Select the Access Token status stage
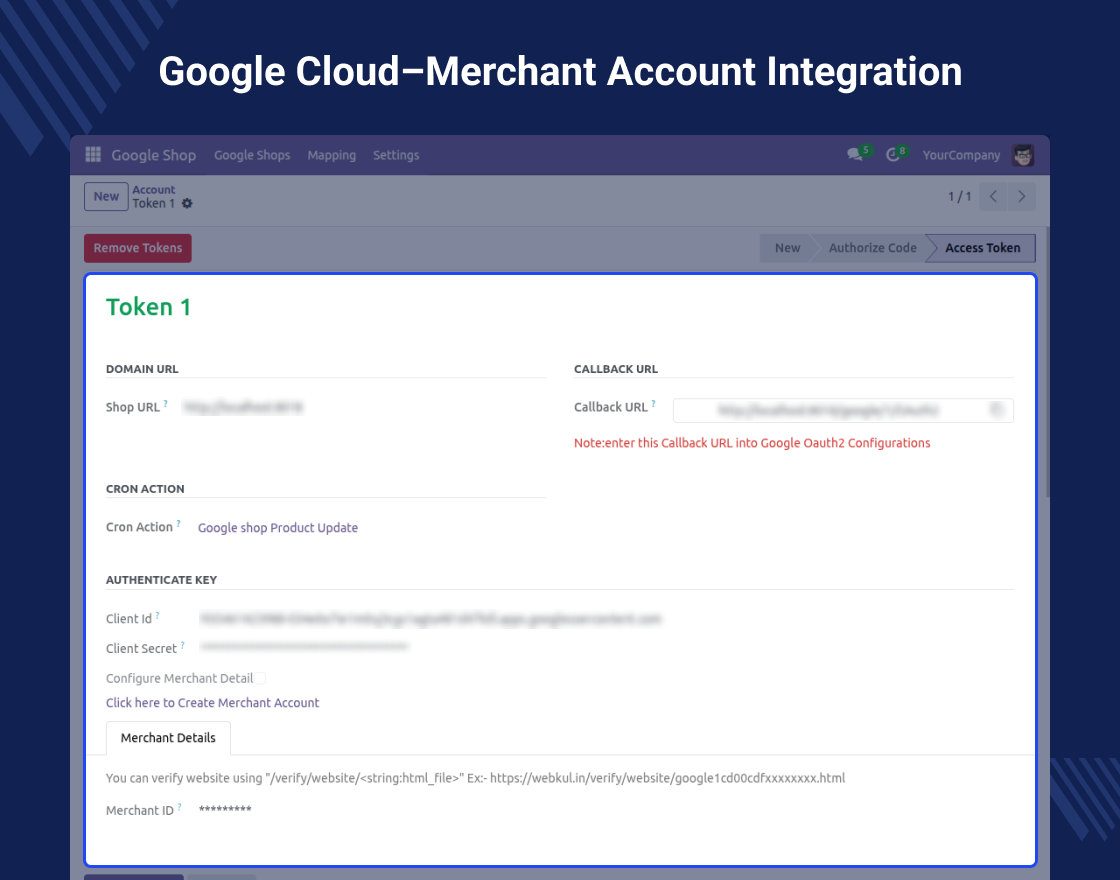This screenshot has width=1120, height=880. click(x=982, y=248)
